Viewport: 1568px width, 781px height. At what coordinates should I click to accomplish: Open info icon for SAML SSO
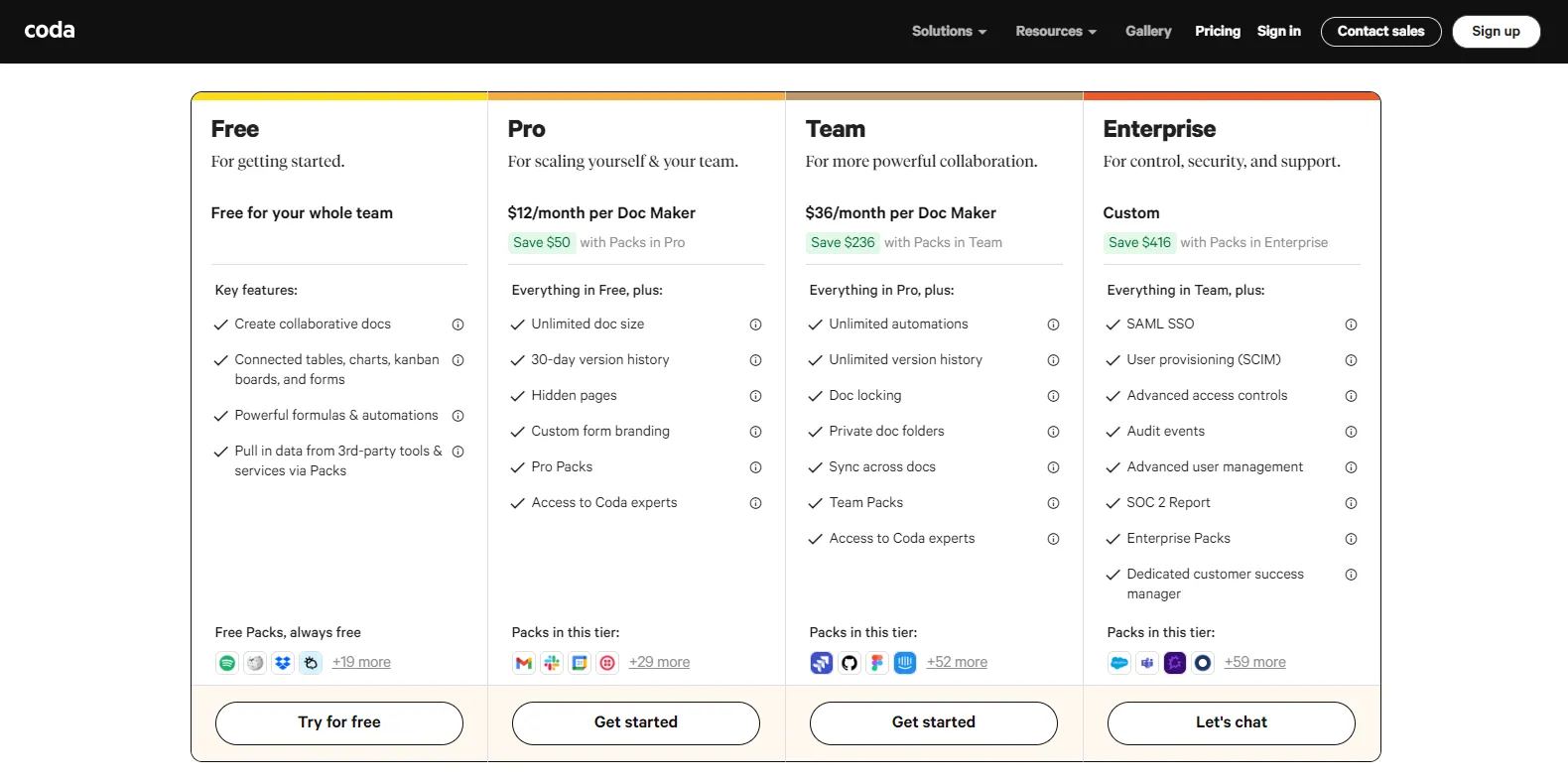pyautogui.click(x=1352, y=325)
